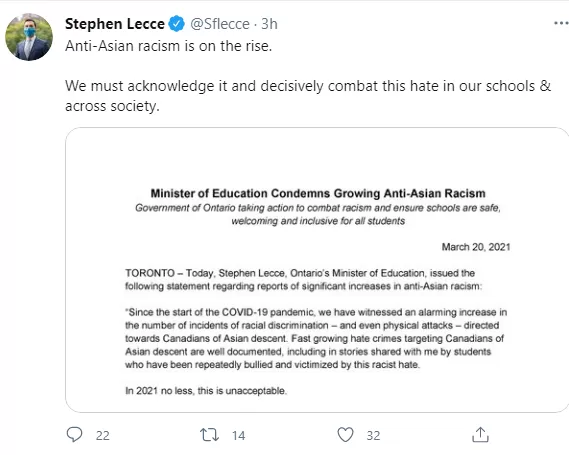Click the Stephen Lecce display name
Viewport: 569px width, 455px height.
click(x=115, y=24)
